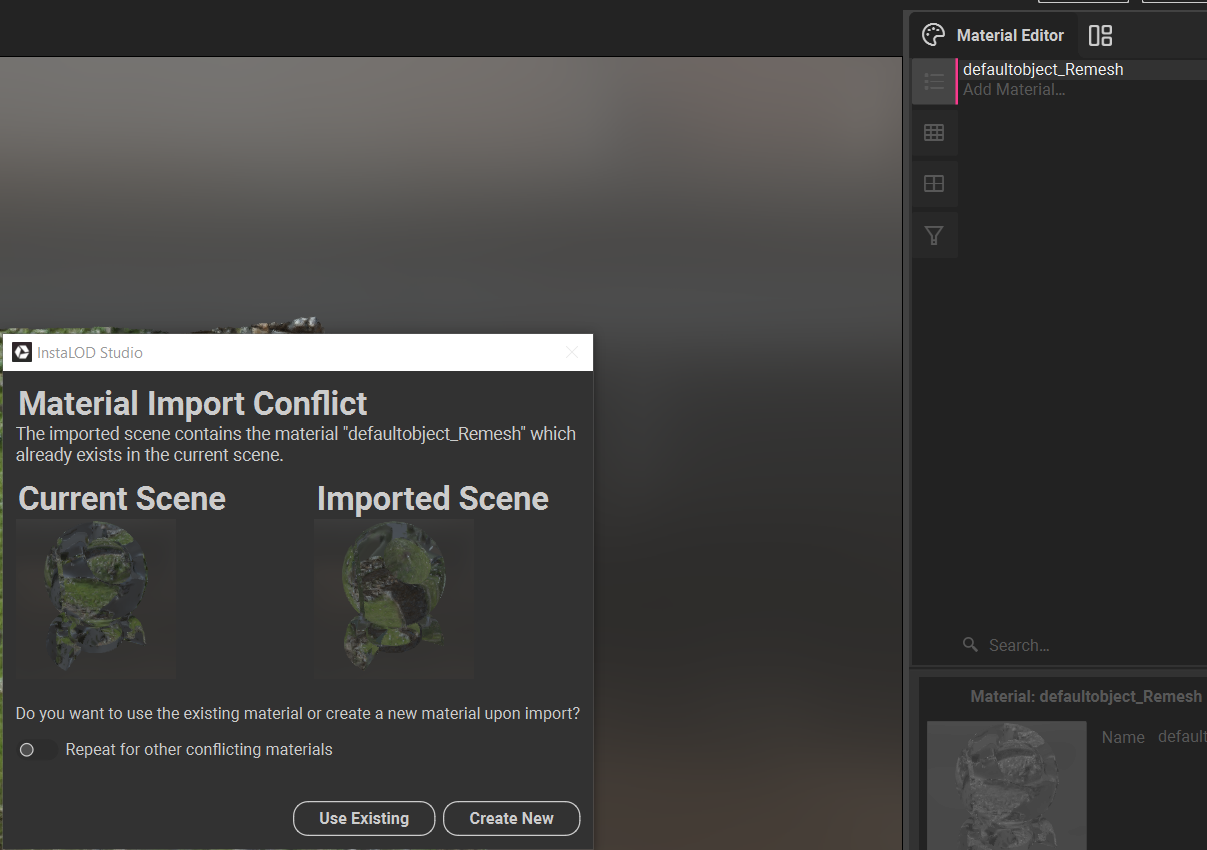Select the list view icon in Material Editor

point(934,81)
